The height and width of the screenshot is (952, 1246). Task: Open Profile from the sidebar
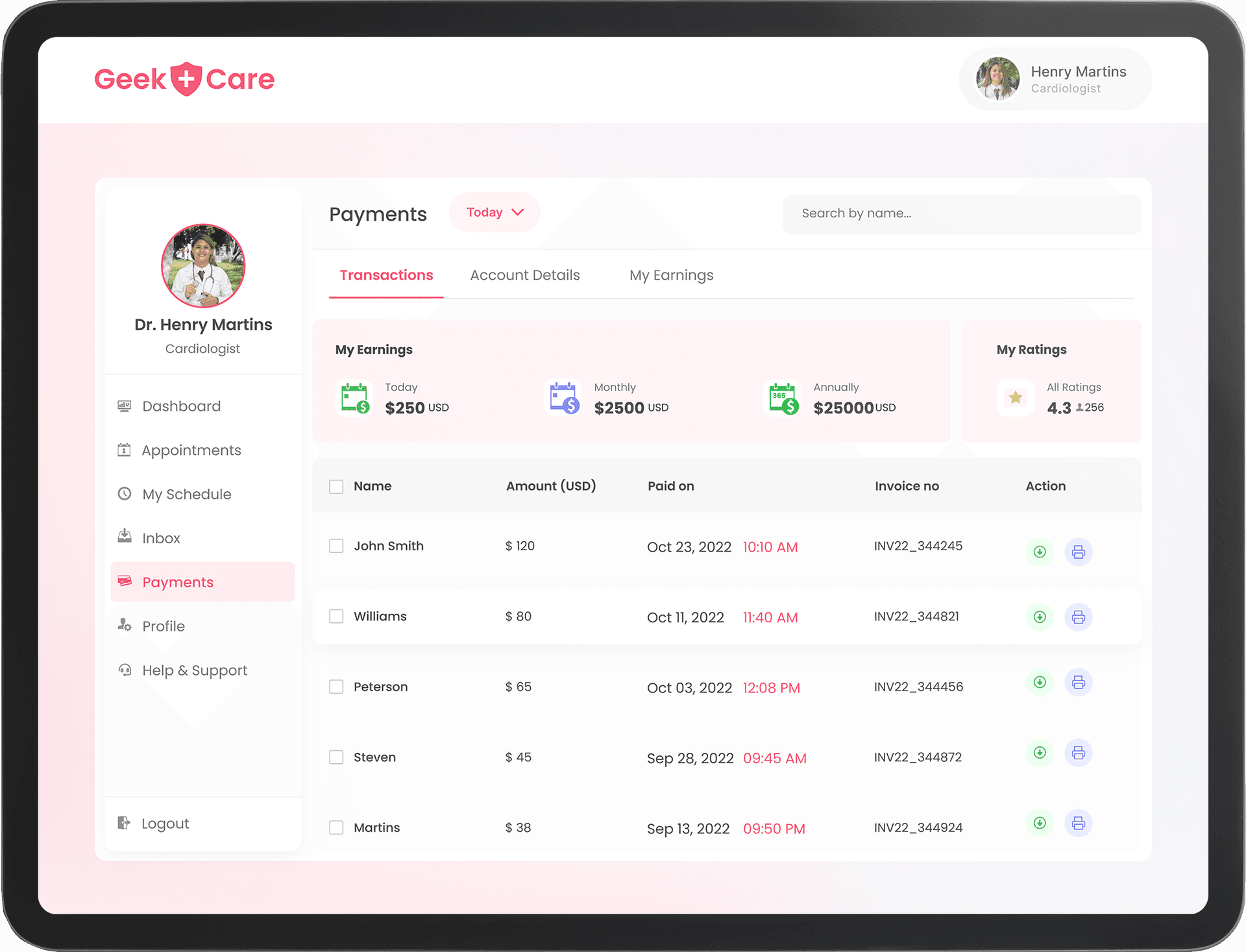click(202, 626)
